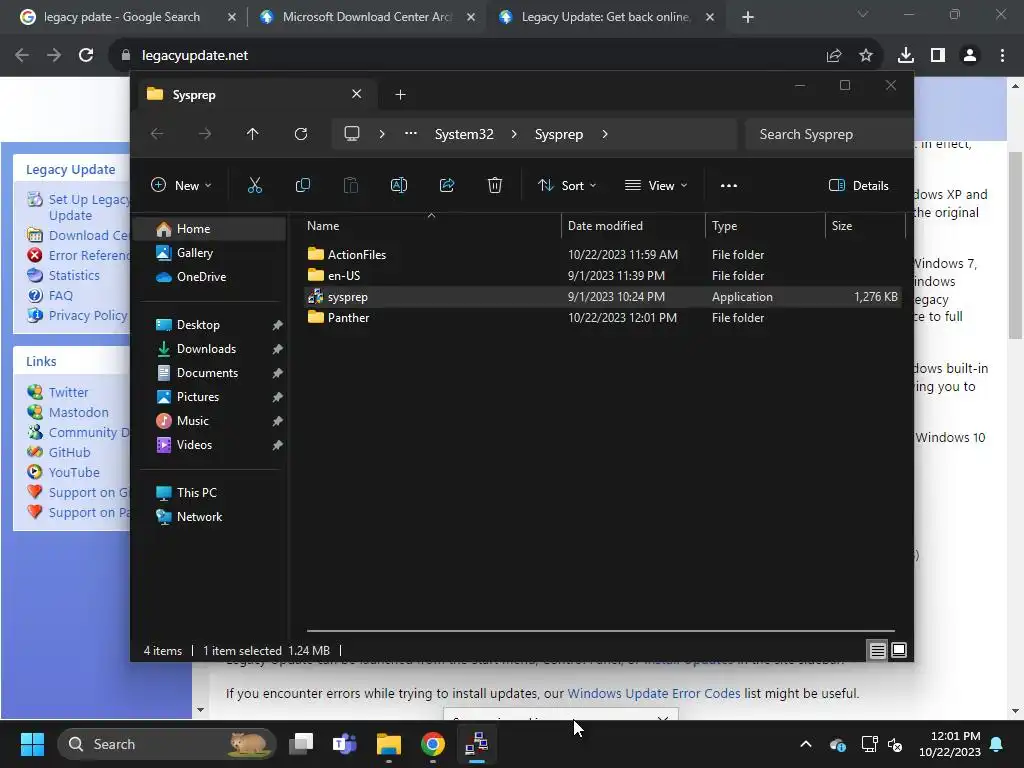1024x768 pixels.
Task: Click the Copy icon in Explorer toolbar
Action: coord(302,185)
